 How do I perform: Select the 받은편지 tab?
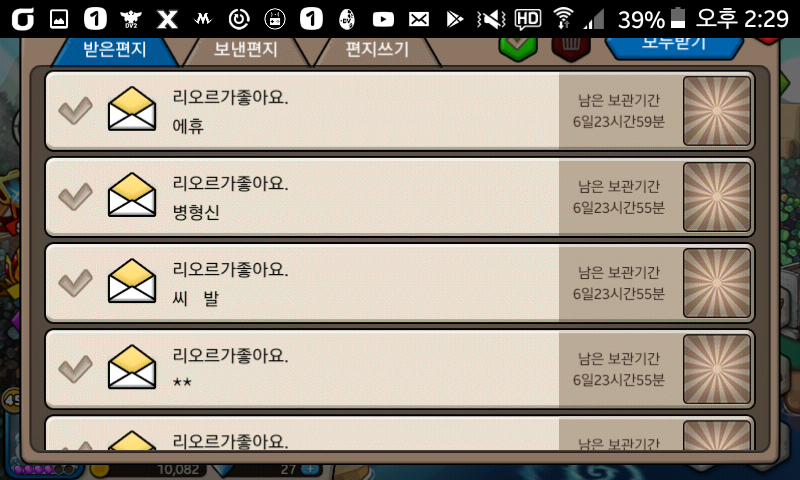click(x=115, y=50)
